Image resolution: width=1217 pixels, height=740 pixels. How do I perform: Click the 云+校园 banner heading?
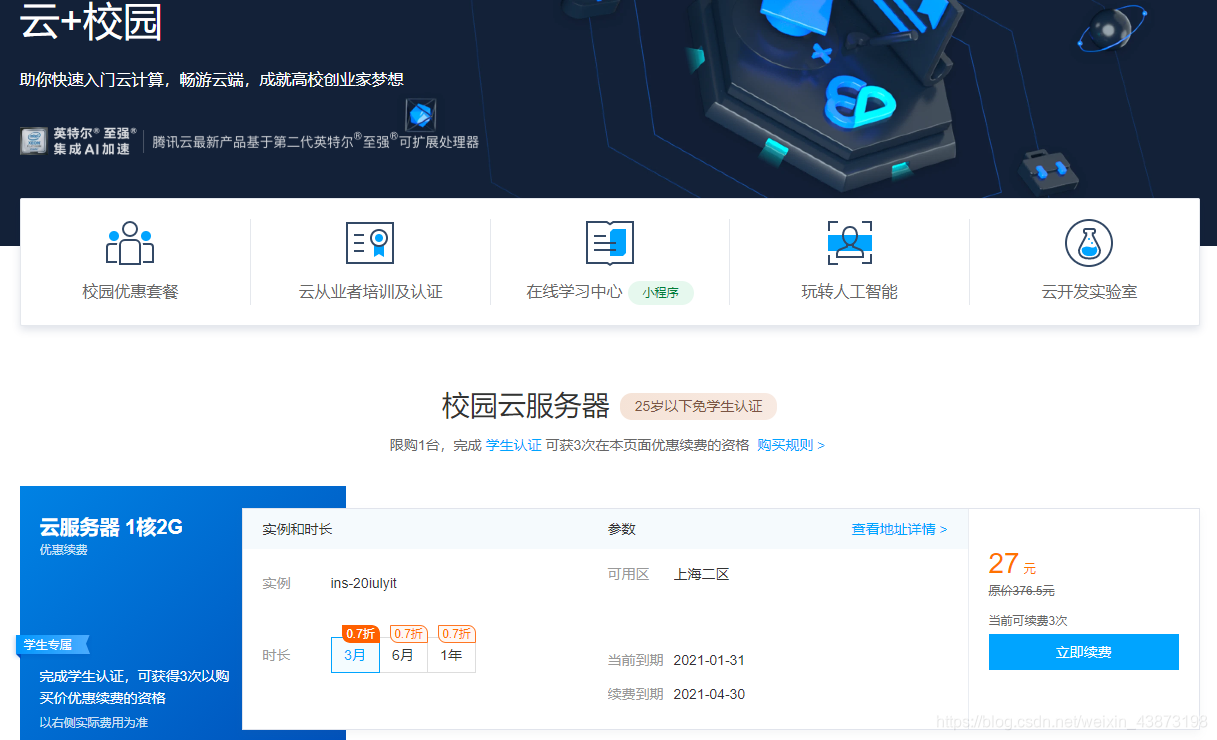point(91,22)
